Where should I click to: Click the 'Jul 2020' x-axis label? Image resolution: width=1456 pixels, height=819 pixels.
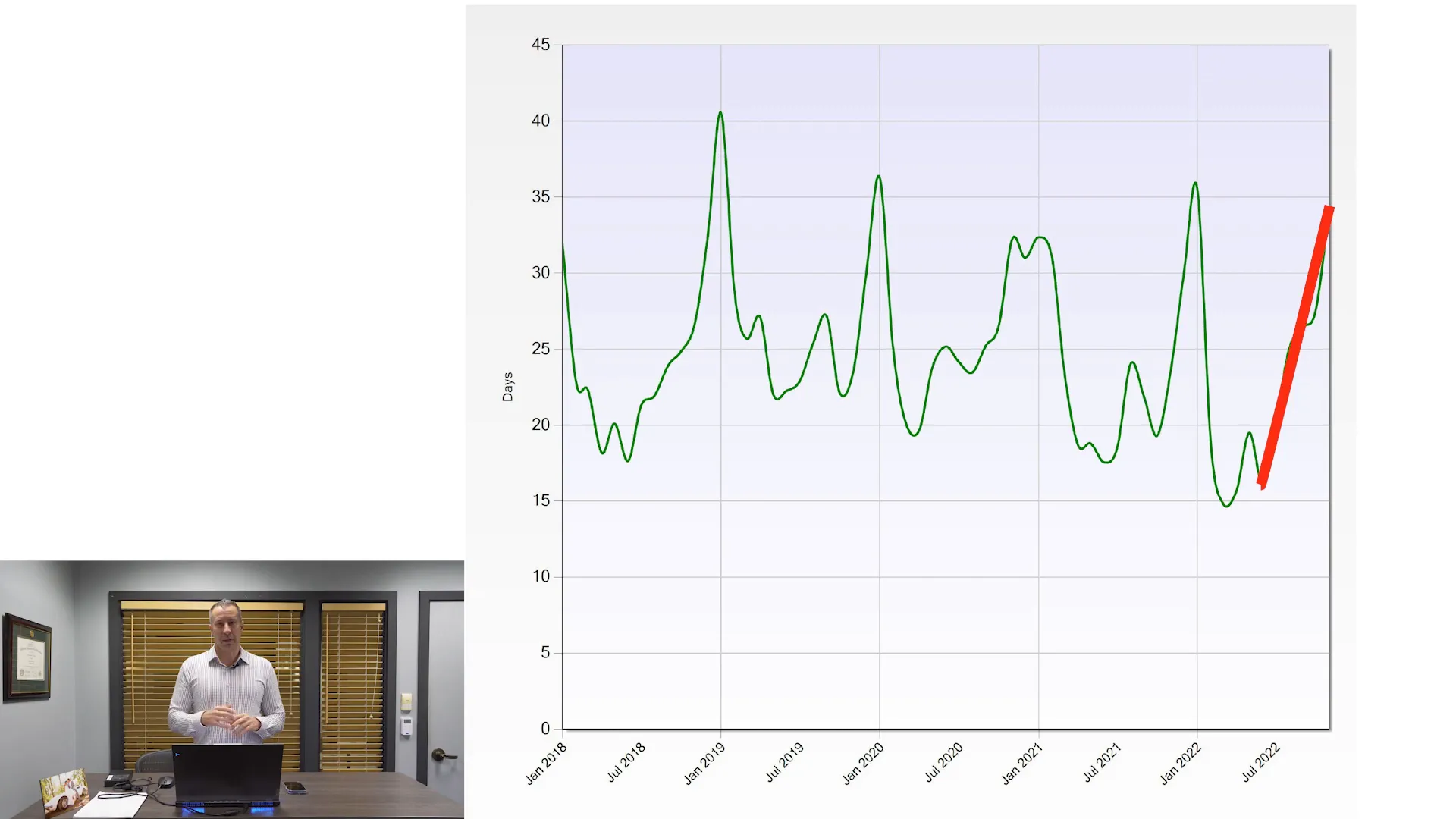click(x=943, y=762)
